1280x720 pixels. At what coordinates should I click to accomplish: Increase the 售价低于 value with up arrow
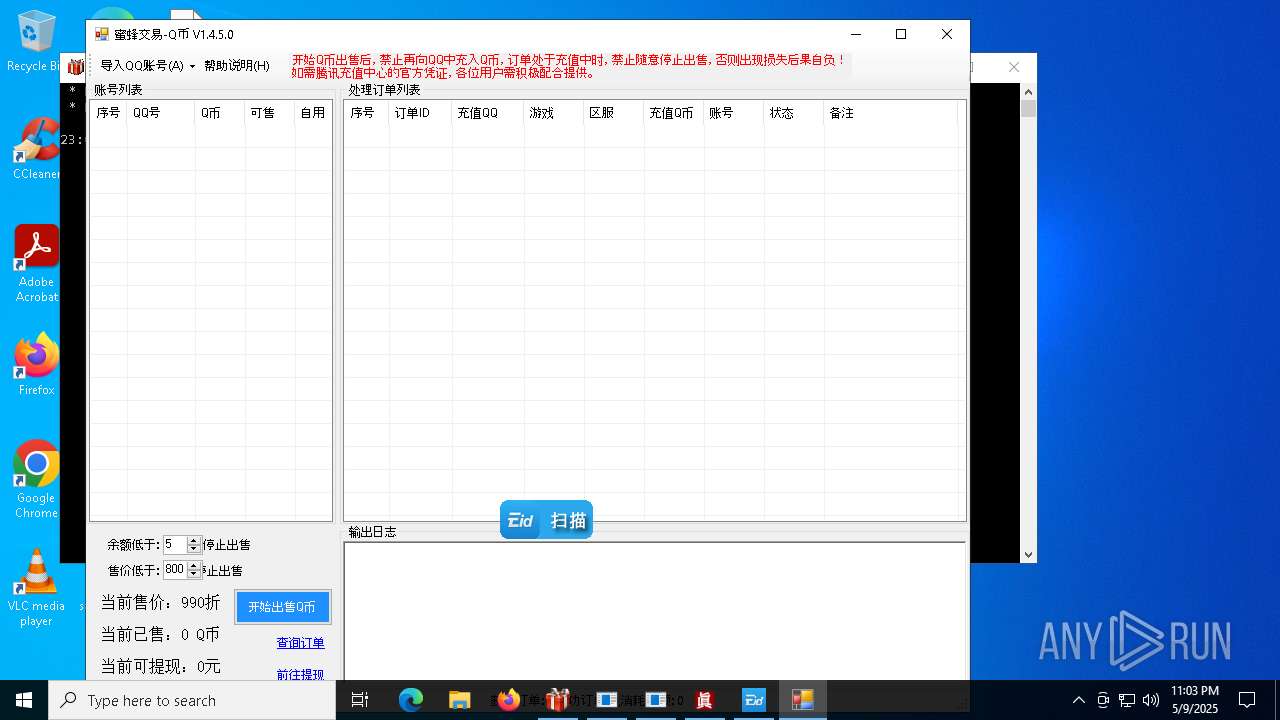click(194, 566)
